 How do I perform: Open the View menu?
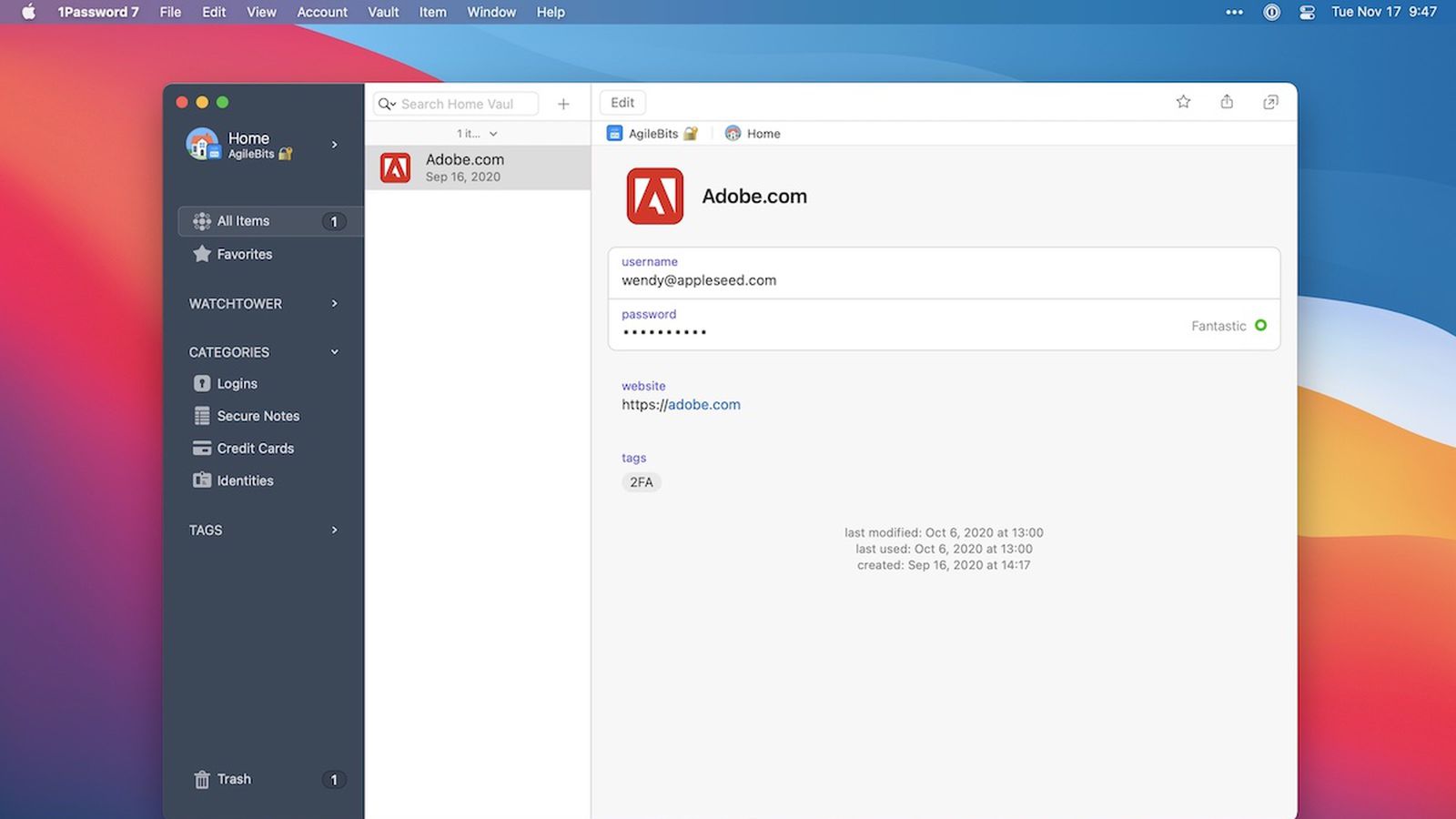[261, 12]
